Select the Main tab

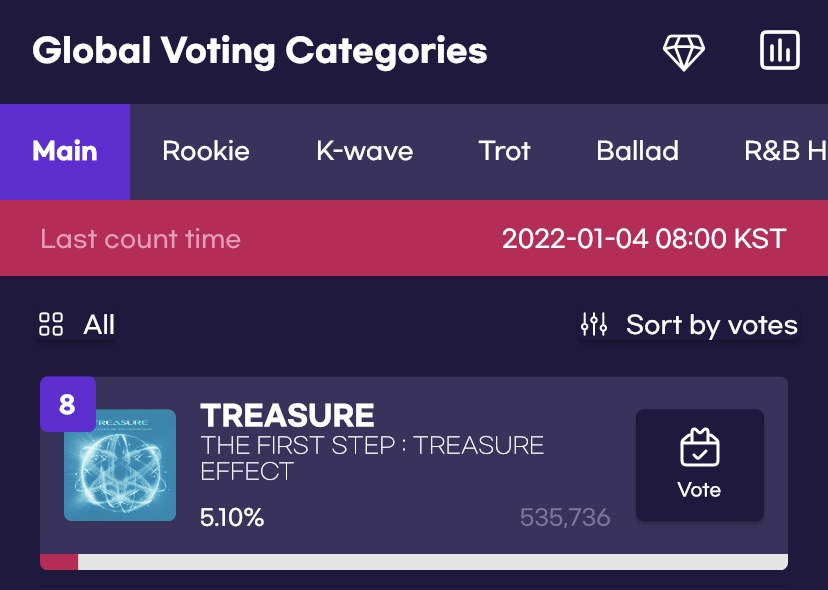65,152
